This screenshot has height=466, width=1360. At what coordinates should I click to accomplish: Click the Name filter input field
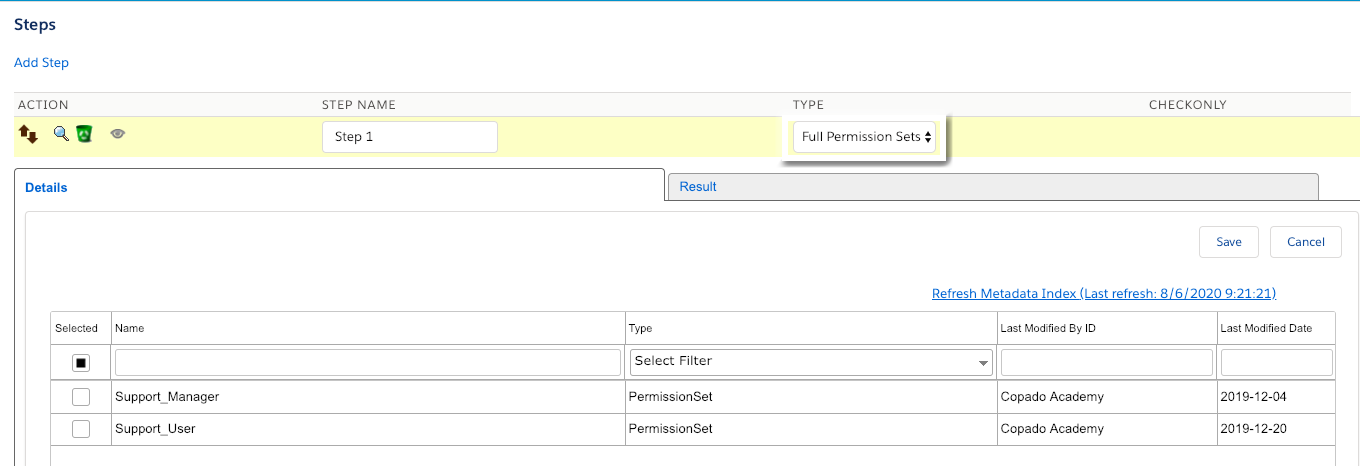pyautogui.click(x=368, y=362)
